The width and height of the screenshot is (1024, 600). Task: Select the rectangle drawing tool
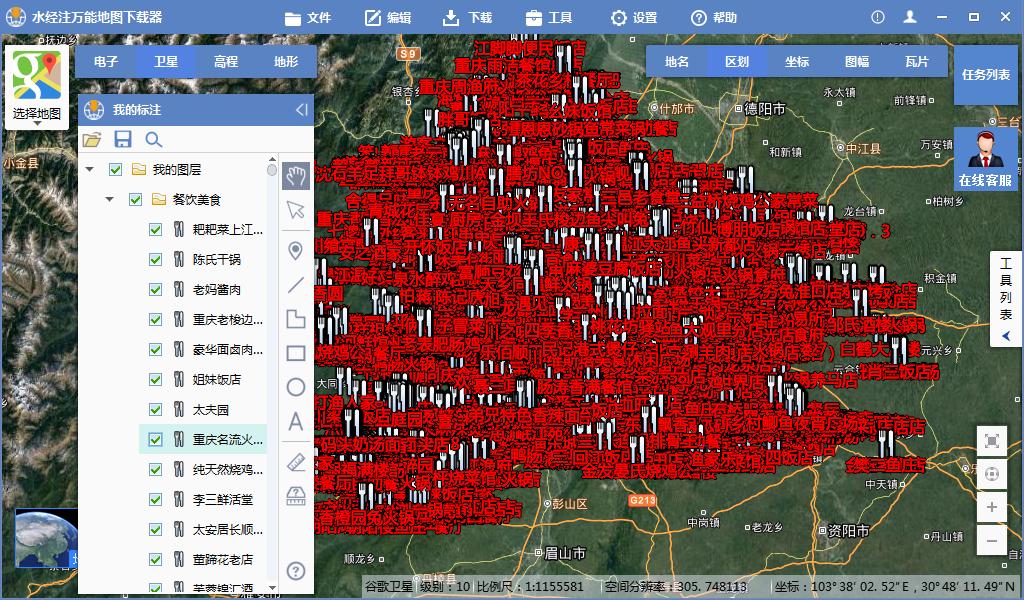click(x=296, y=353)
